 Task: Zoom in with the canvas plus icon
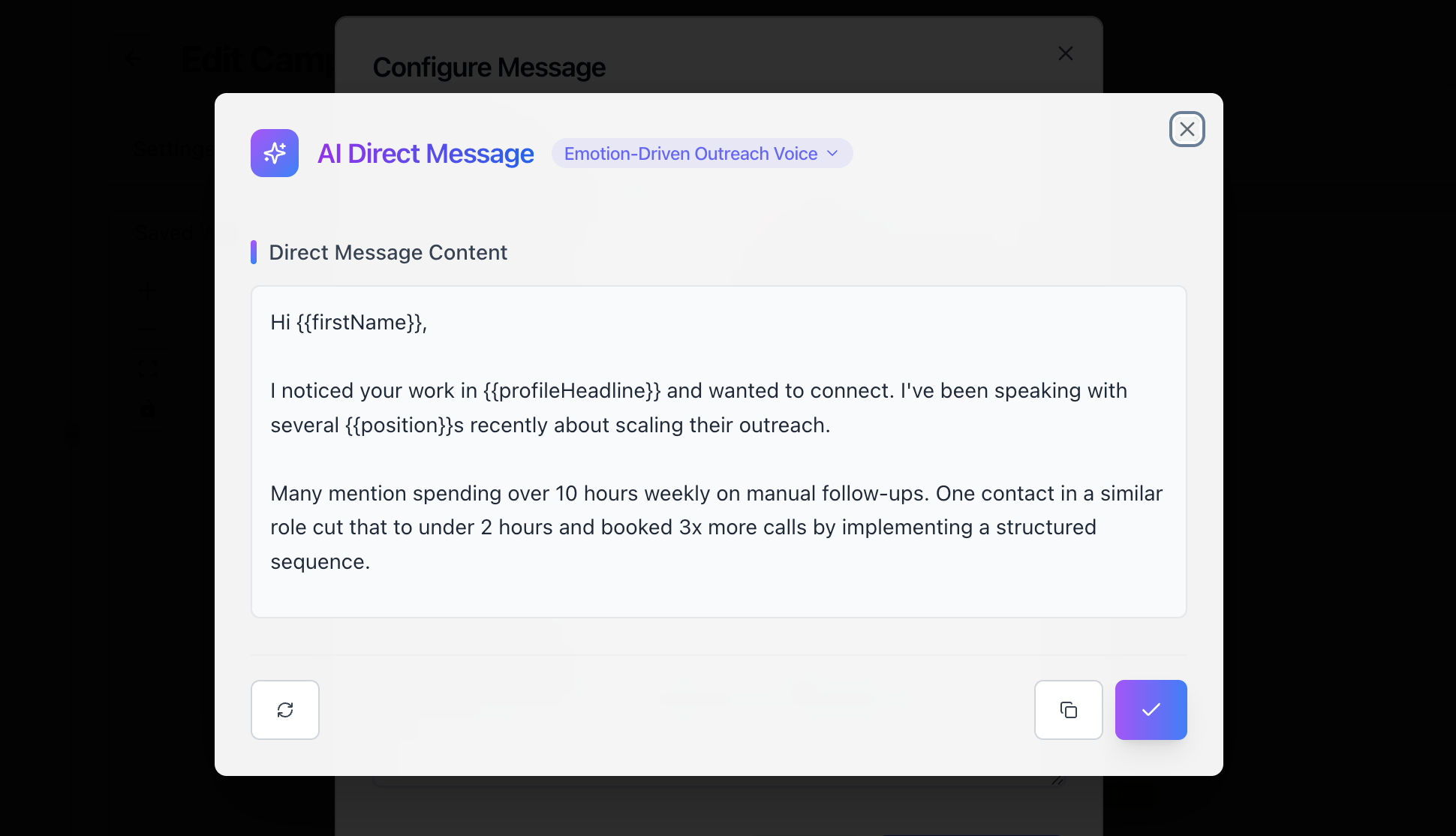(147, 290)
